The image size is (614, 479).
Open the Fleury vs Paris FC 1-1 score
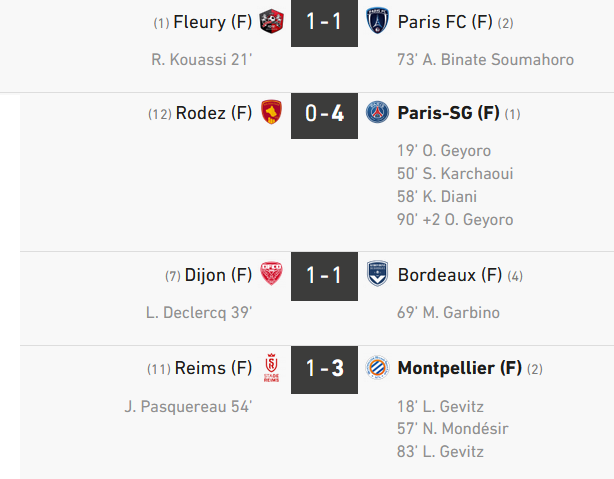pos(324,22)
